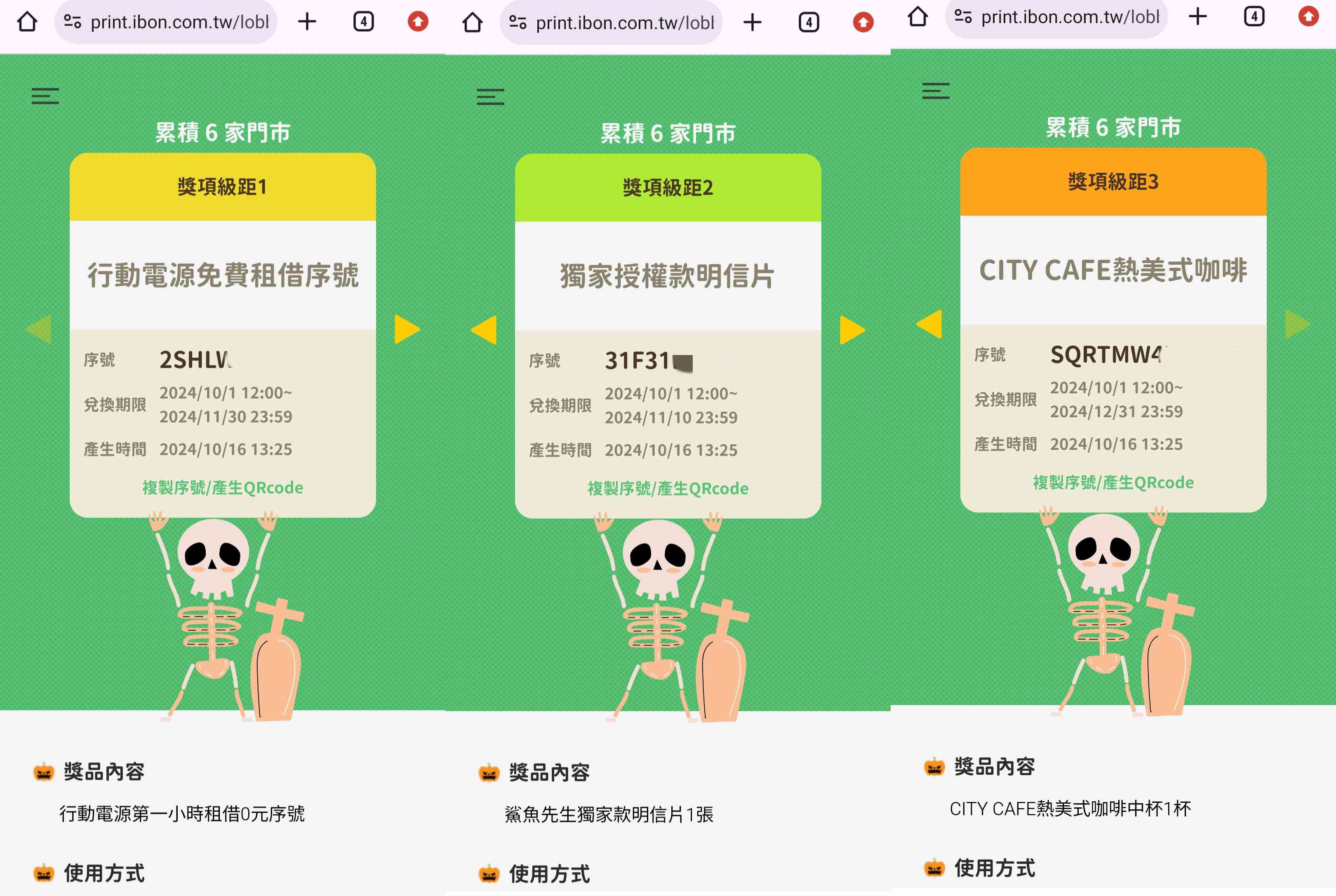Click 鯊魚先生獨家款明信片1張 text
Screen dimensions: 1336x896
pyautogui.click(x=609, y=814)
